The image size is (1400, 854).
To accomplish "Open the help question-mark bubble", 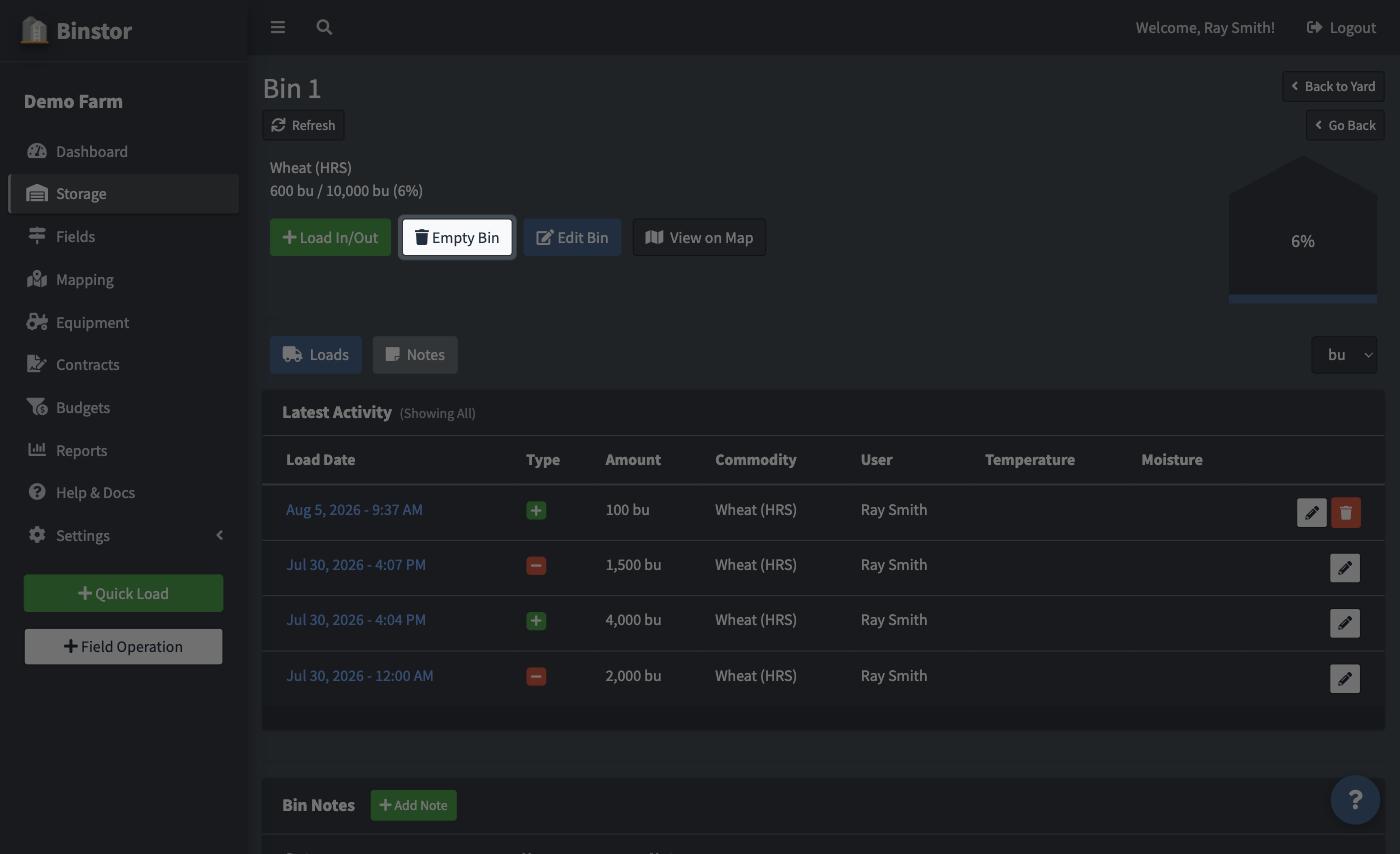I will point(1355,800).
